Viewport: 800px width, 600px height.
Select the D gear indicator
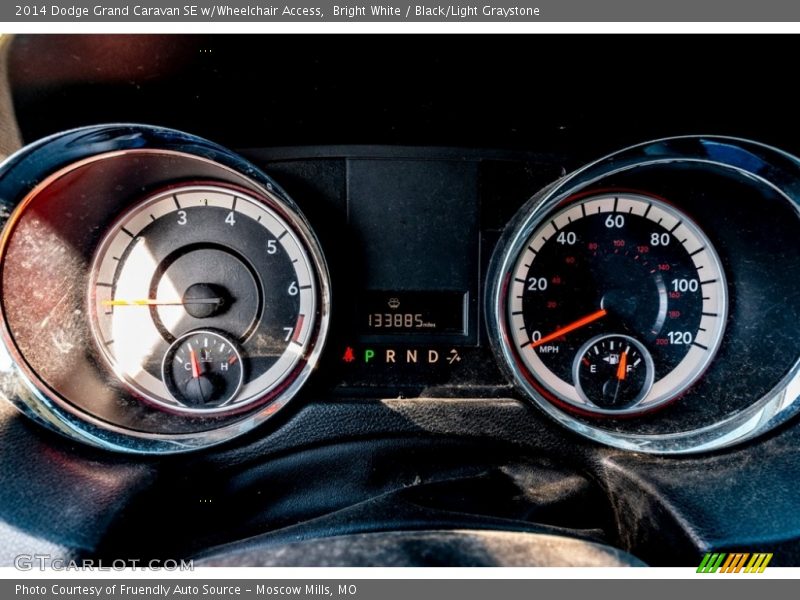pos(433,356)
